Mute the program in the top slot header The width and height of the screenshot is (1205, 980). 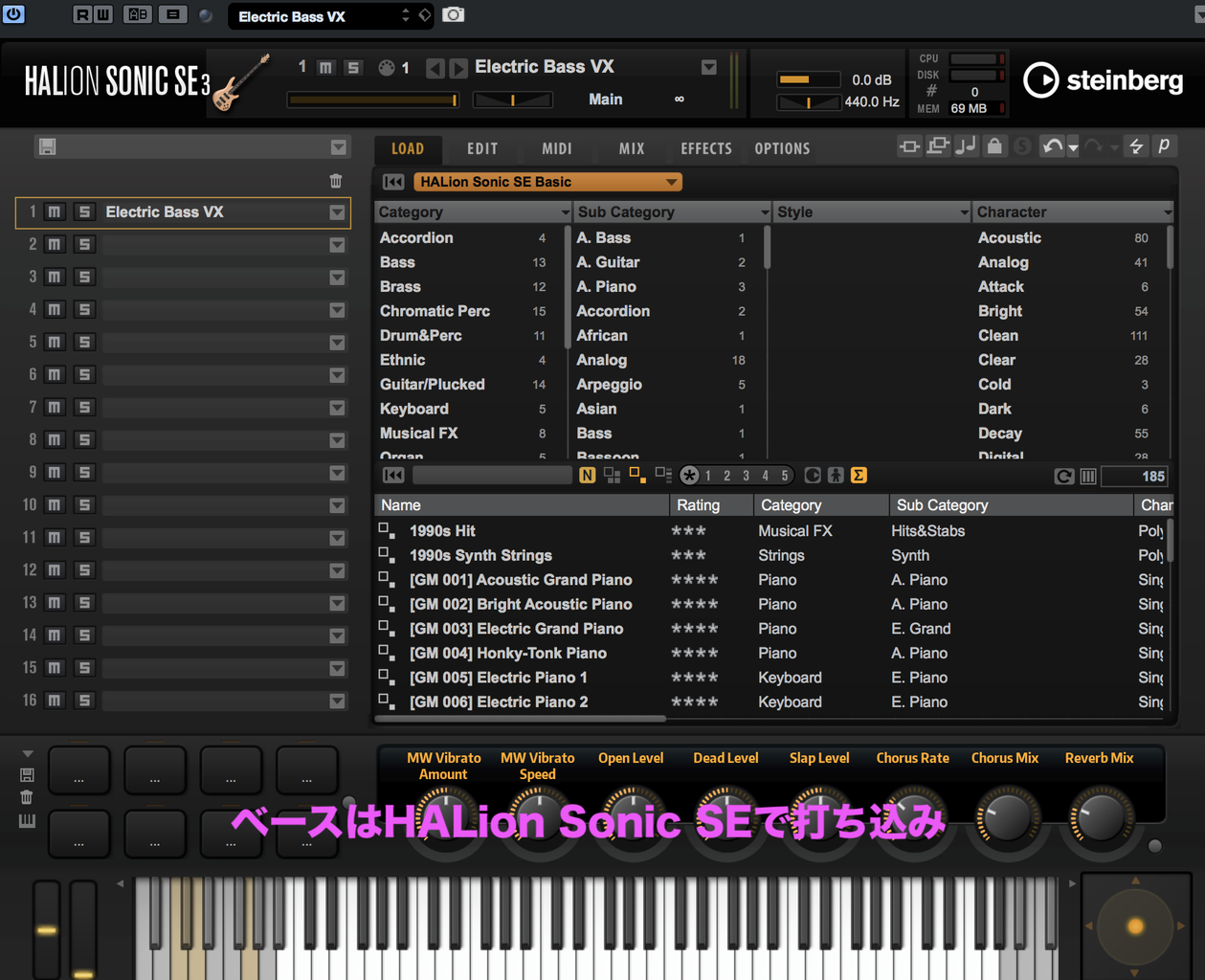coord(325,67)
